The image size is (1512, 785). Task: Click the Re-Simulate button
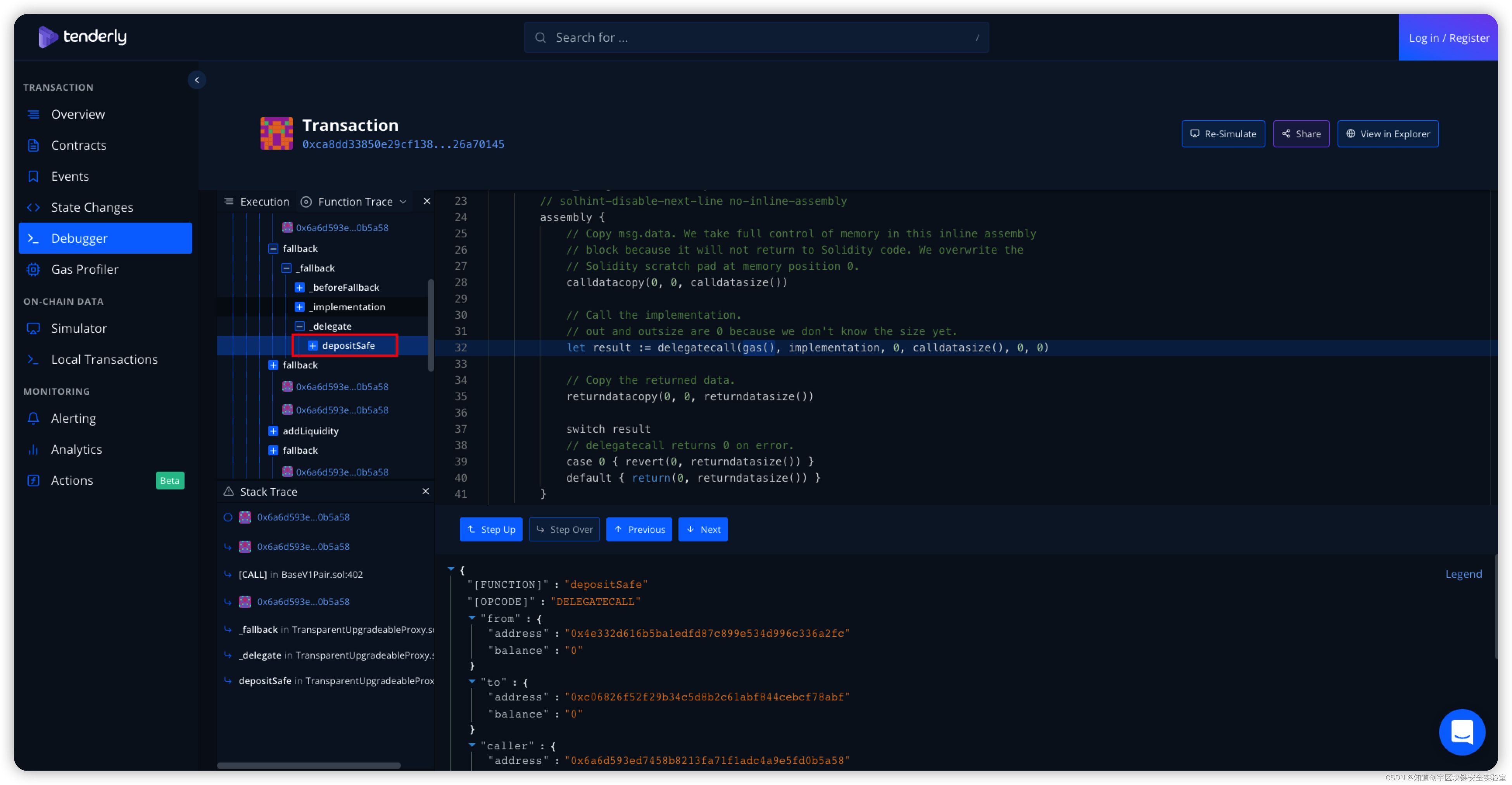(x=1223, y=134)
